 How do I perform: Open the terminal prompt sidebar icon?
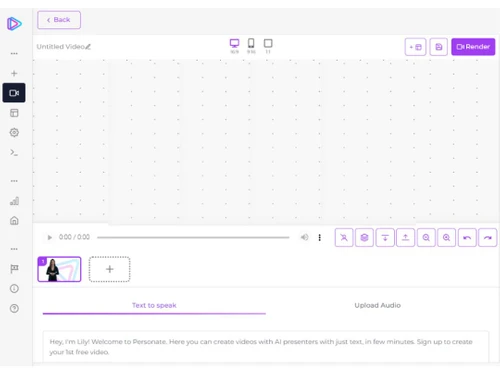click(14, 153)
